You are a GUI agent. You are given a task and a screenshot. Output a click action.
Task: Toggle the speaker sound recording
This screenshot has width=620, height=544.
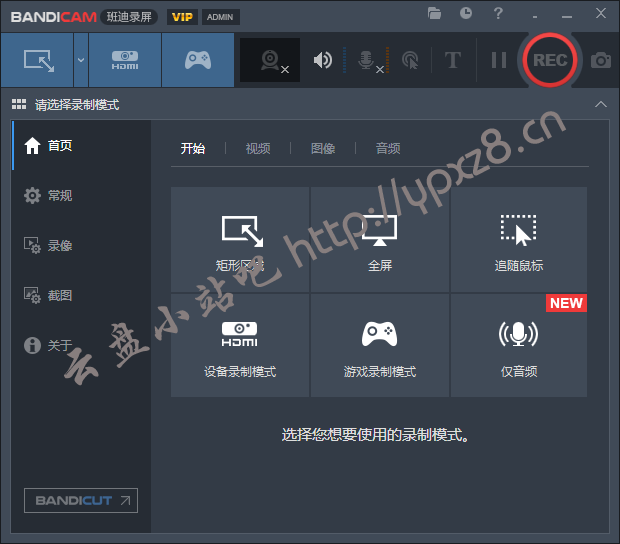point(323,60)
